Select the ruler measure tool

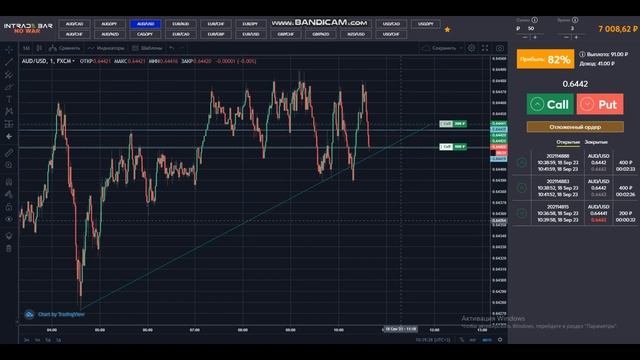coord(9,153)
